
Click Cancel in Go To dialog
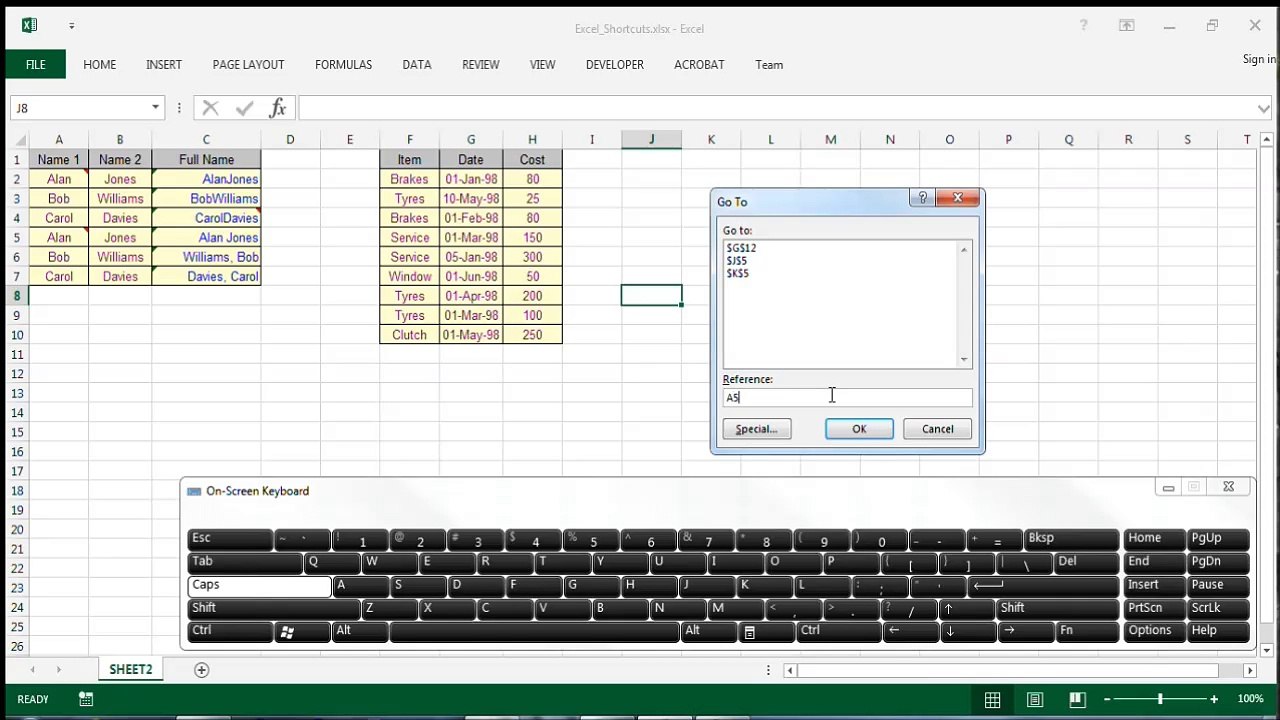click(x=937, y=429)
